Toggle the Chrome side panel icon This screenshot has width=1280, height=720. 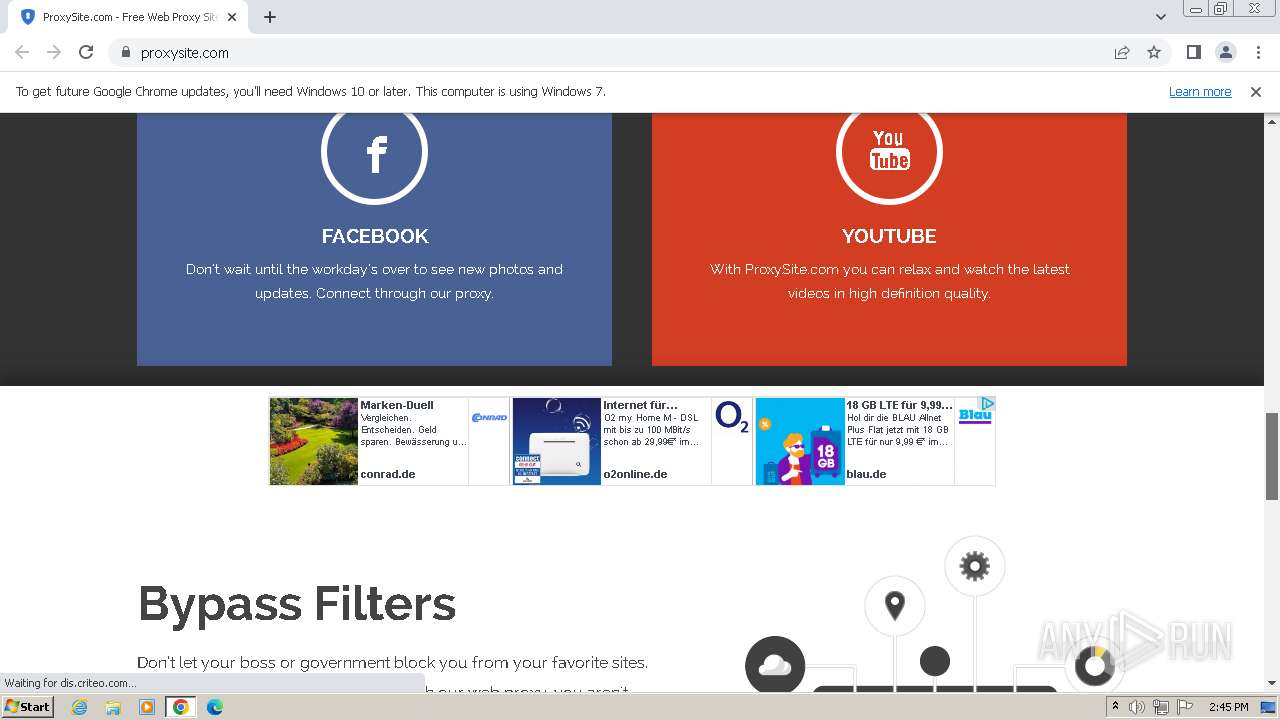(1193, 52)
